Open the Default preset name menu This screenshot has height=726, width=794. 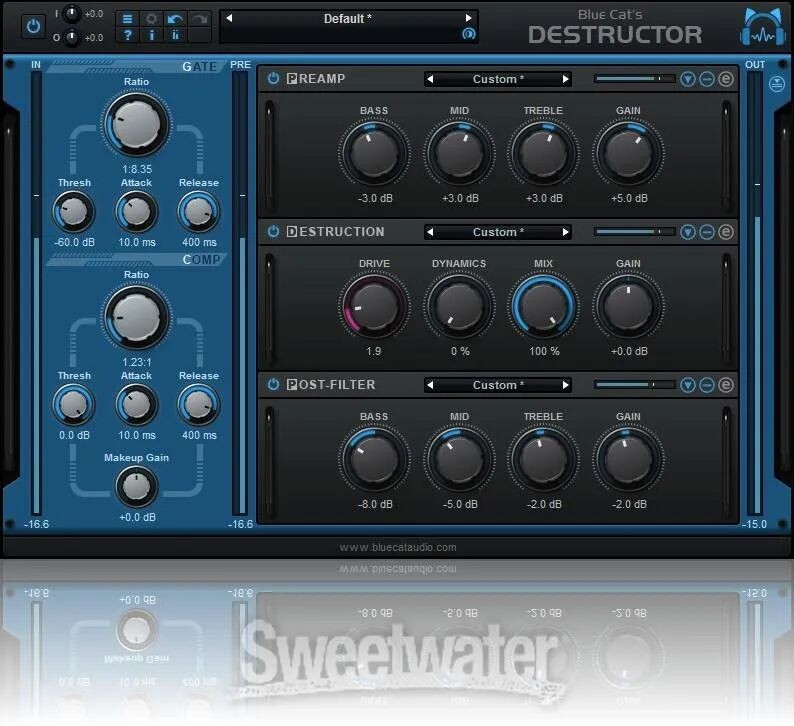348,19
